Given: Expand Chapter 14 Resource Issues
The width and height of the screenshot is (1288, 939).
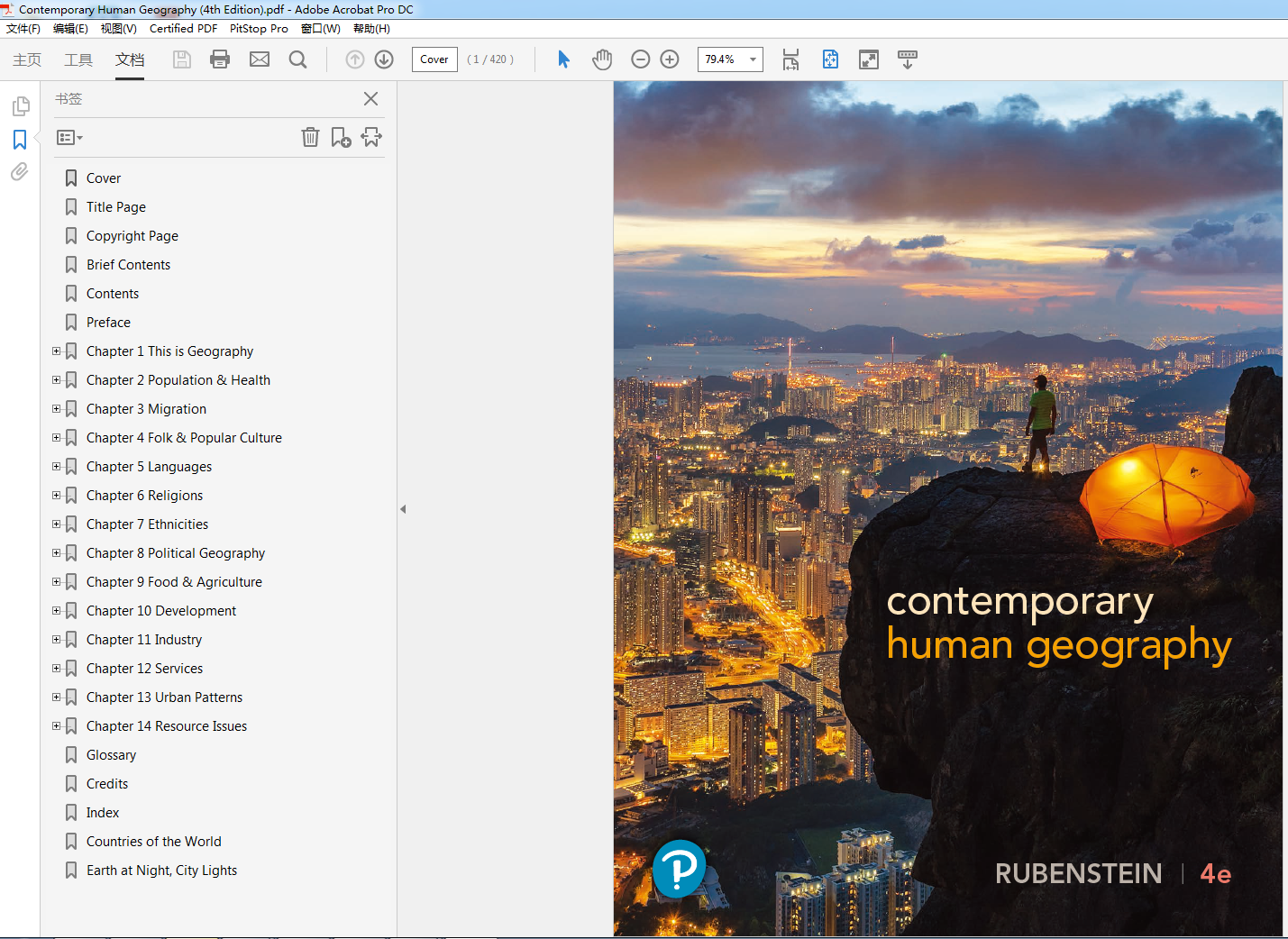Looking at the screenshot, I should 56,726.
